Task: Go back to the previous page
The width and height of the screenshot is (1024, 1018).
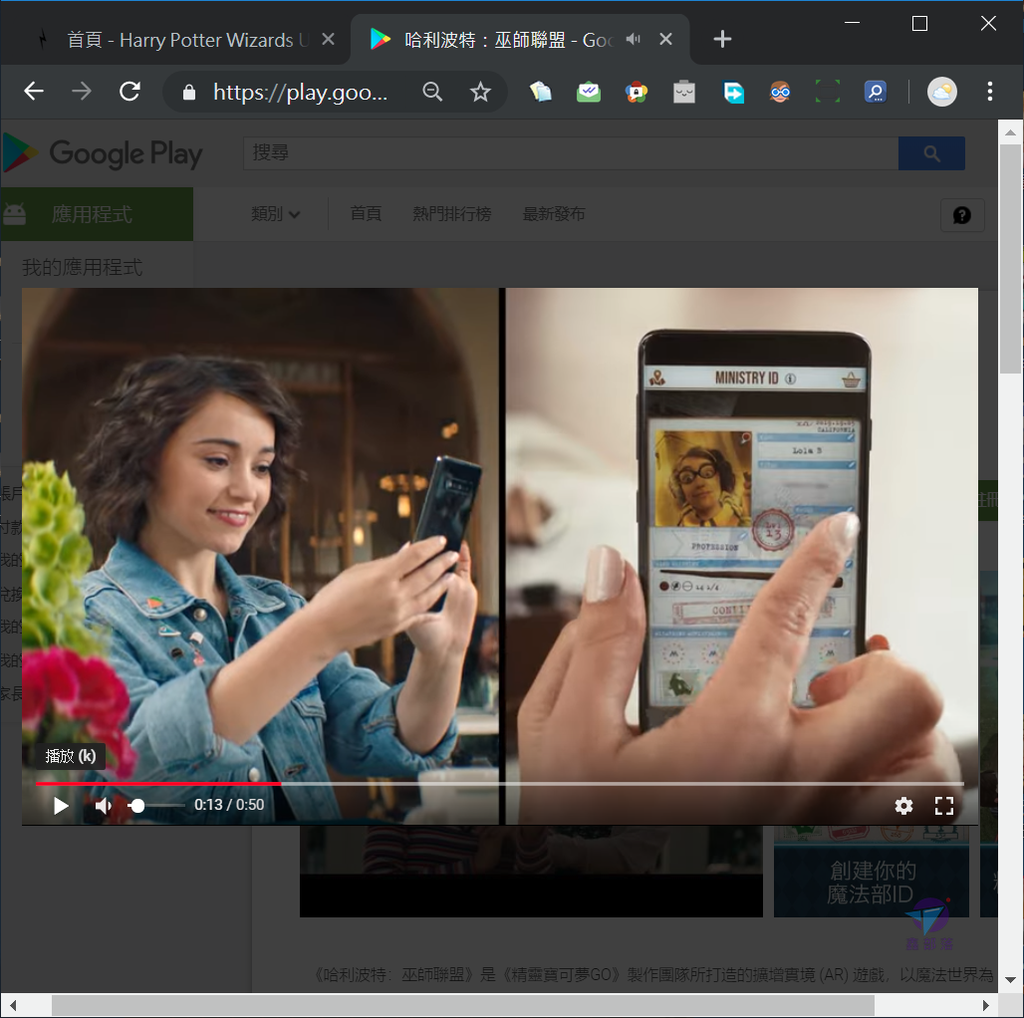Action: (x=33, y=91)
